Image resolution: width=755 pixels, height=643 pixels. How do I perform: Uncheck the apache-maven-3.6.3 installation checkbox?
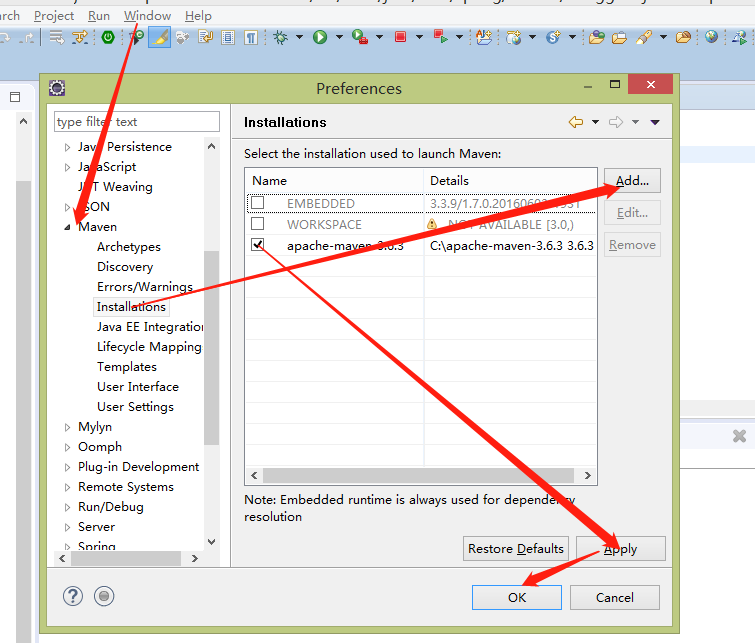(x=258, y=245)
